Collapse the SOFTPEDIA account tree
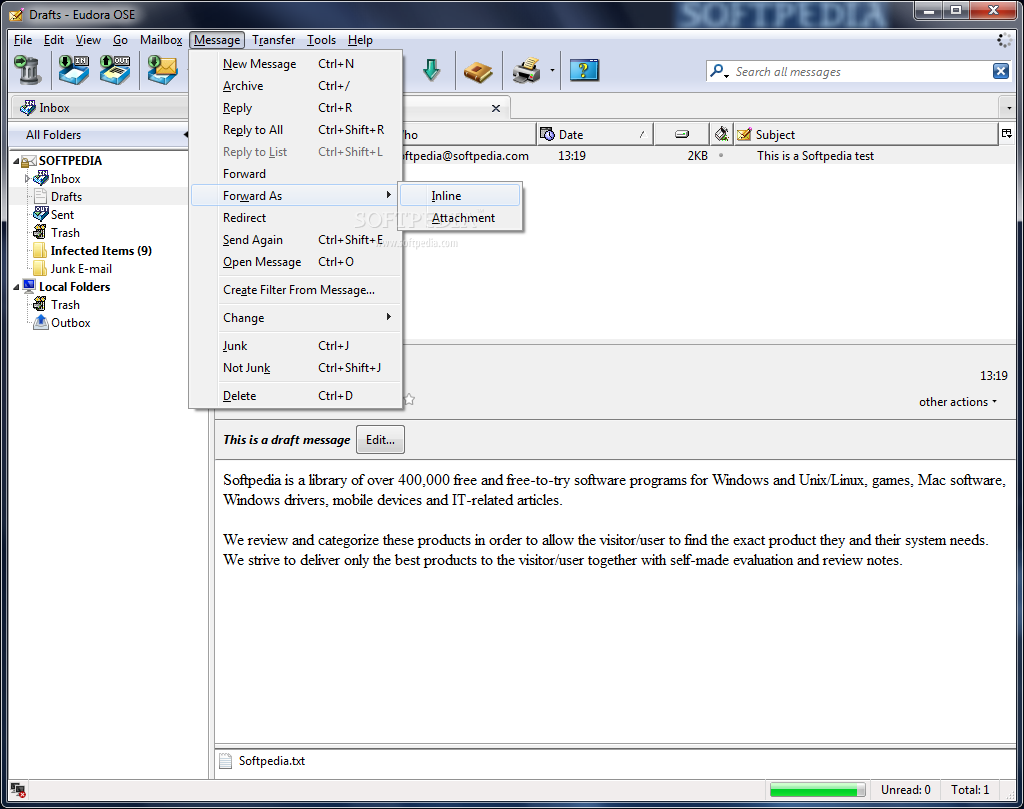 [16, 161]
